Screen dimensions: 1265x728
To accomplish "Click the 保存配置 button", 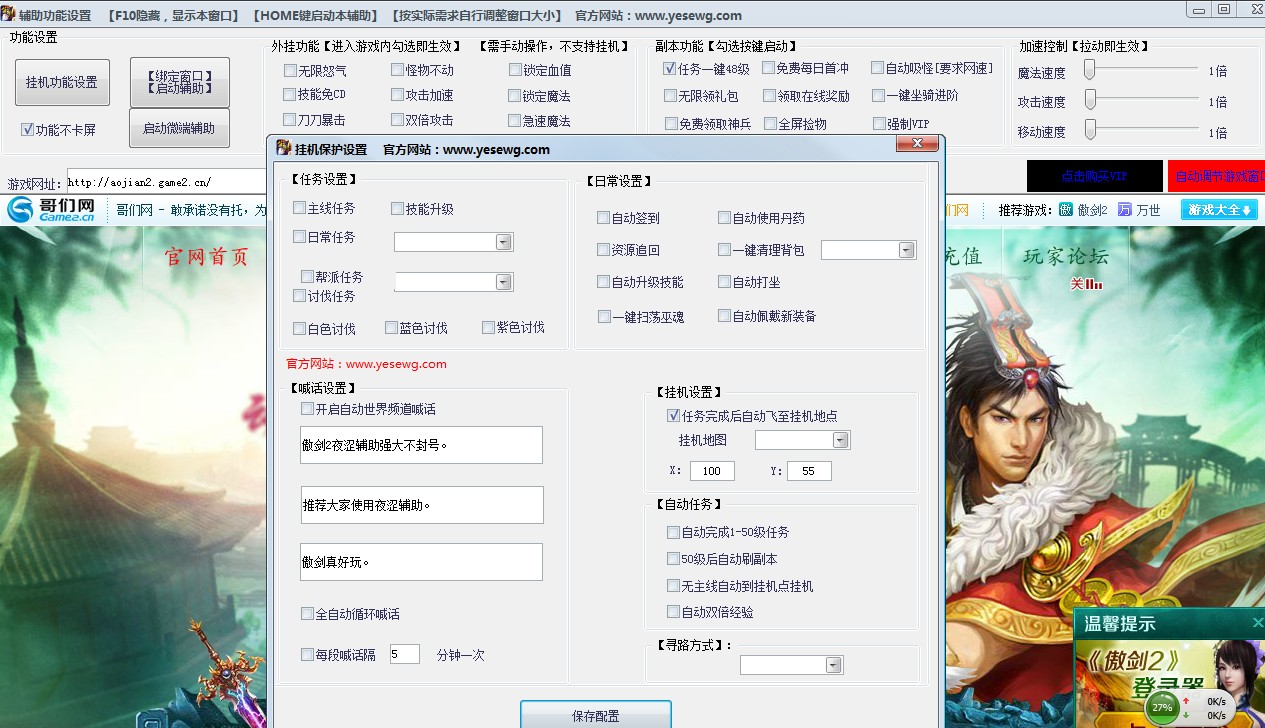I will click(x=596, y=714).
